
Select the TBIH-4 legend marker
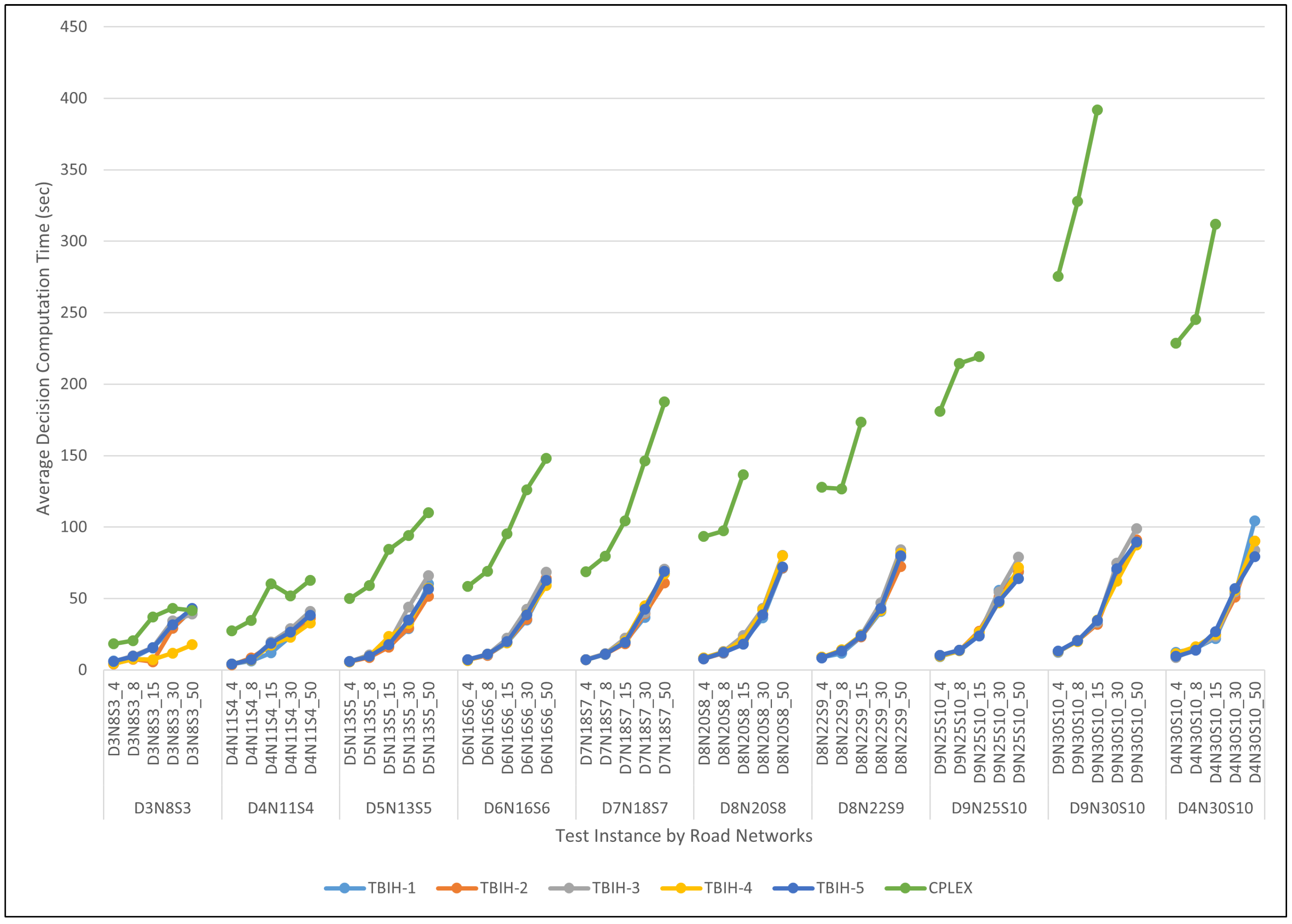681,888
